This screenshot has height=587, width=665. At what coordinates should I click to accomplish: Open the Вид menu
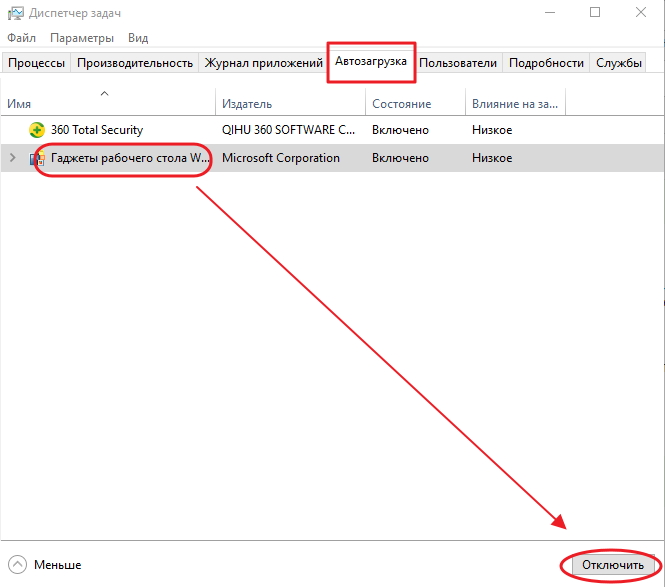tap(138, 38)
